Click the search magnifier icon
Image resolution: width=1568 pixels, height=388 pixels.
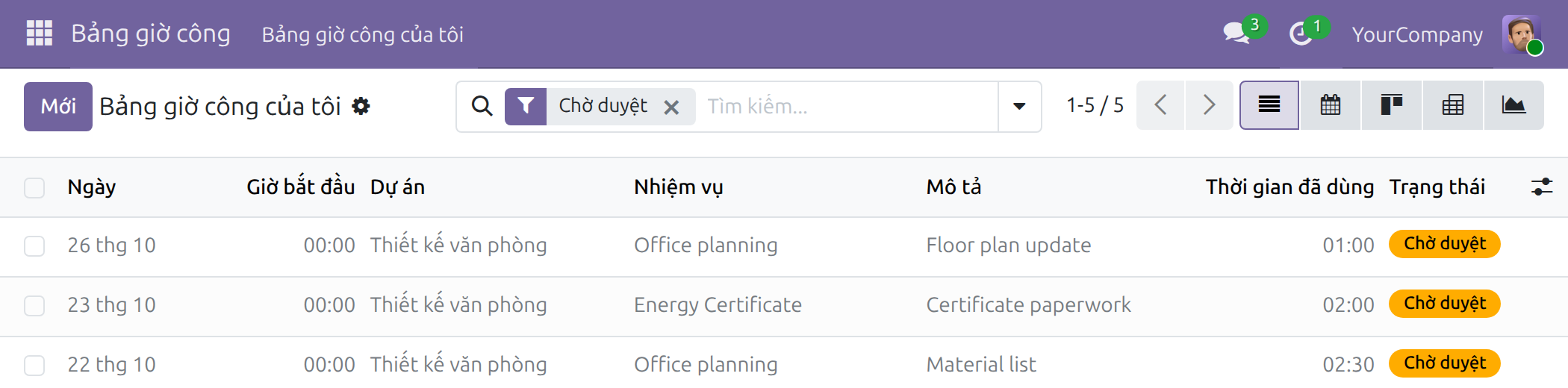pyautogui.click(x=482, y=106)
